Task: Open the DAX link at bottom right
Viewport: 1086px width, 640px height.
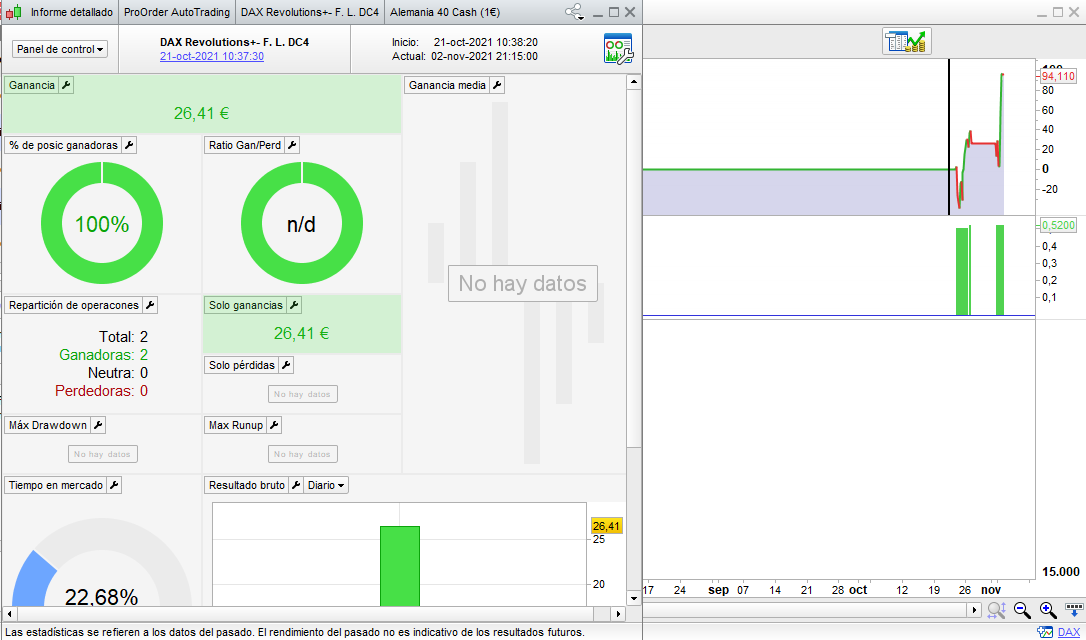Action: (x=1069, y=632)
